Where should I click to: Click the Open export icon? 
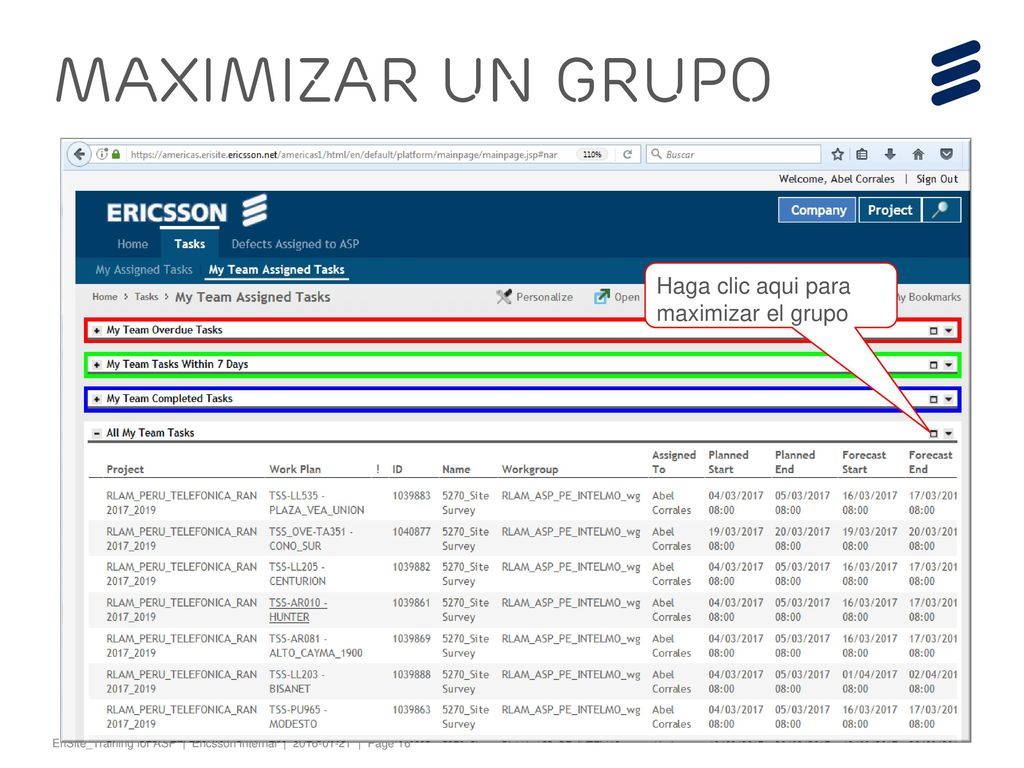(601, 297)
